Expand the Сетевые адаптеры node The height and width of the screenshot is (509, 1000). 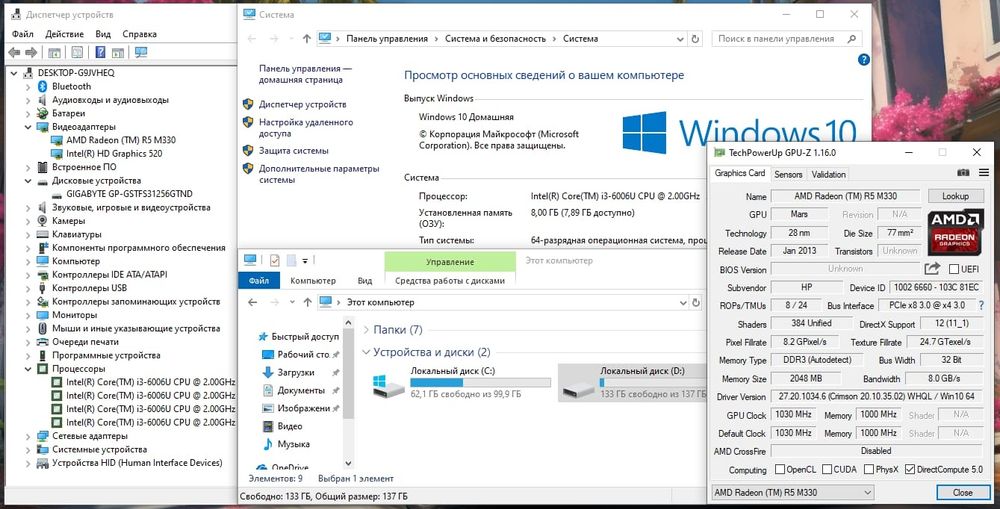pyautogui.click(x=28, y=436)
